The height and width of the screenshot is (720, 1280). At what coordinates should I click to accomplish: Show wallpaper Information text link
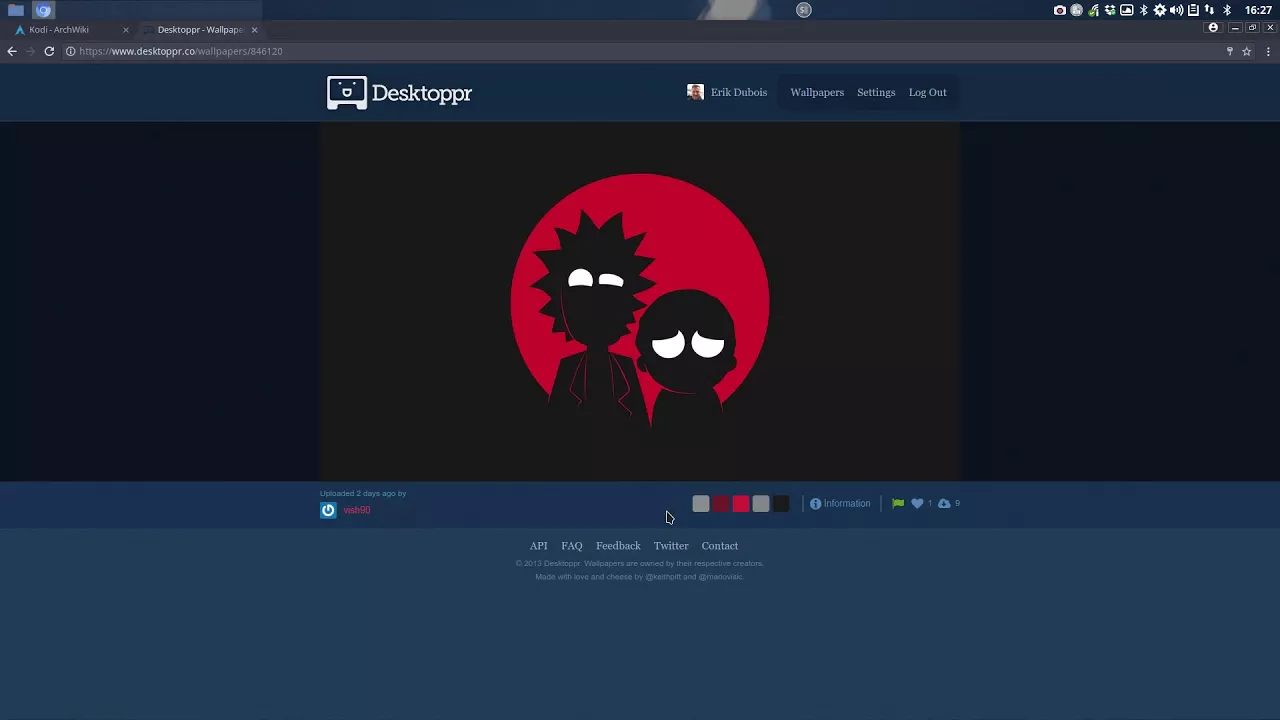coord(847,504)
